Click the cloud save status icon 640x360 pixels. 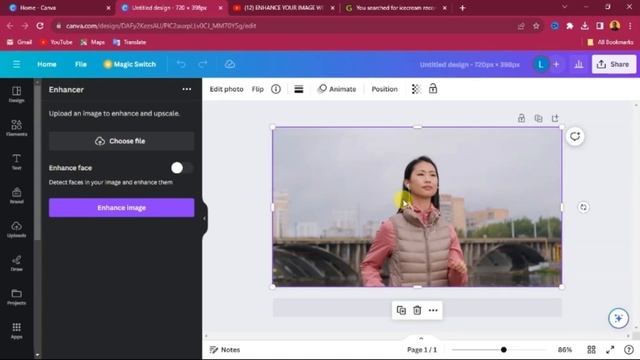coord(230,64)
